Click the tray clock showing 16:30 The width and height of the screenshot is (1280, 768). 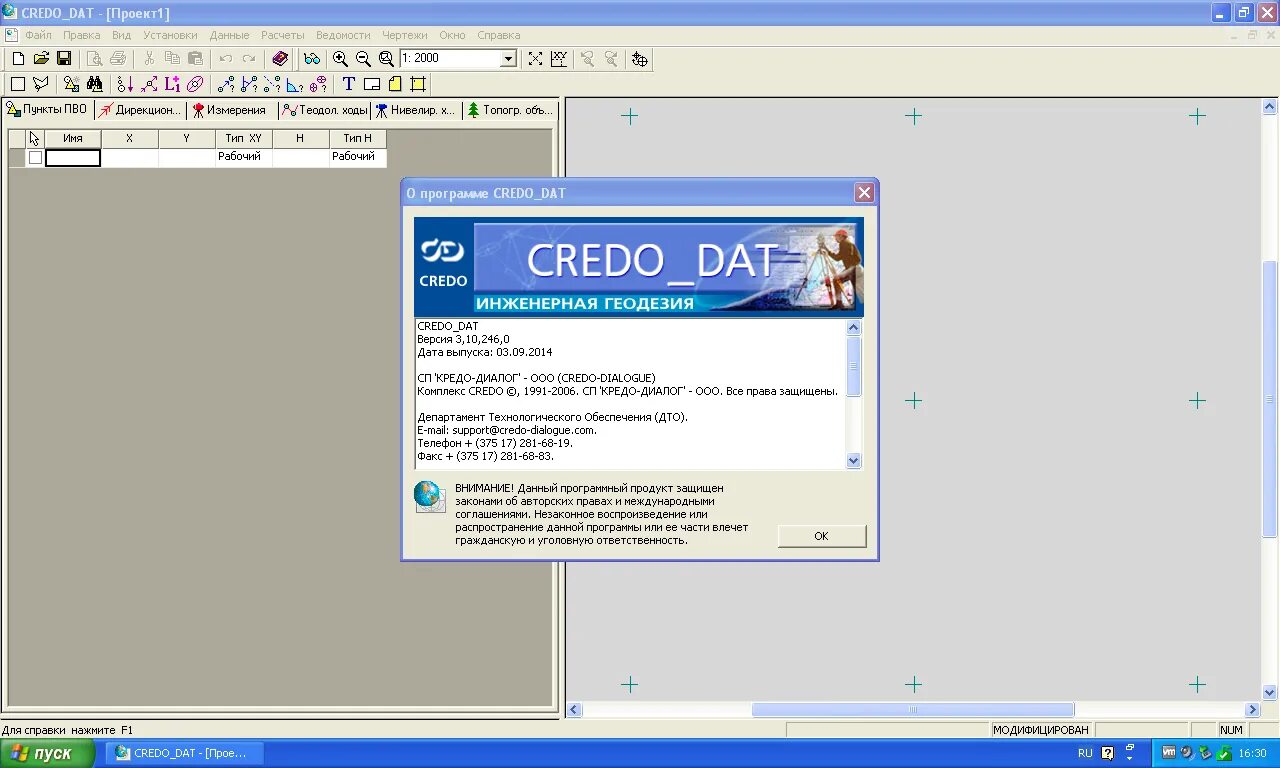pos(1252,753)
